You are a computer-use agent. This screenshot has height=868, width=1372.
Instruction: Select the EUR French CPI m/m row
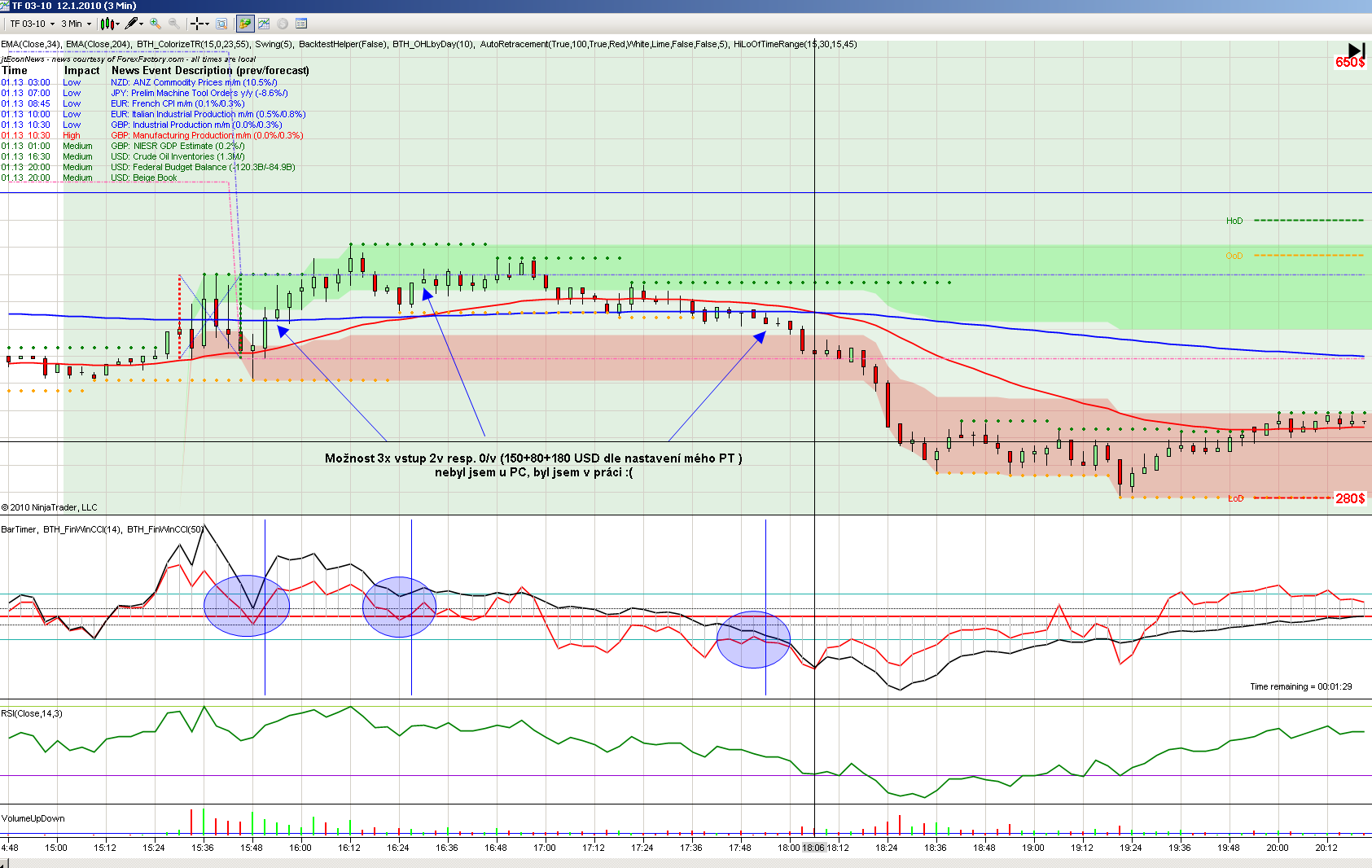coord(123,103)
